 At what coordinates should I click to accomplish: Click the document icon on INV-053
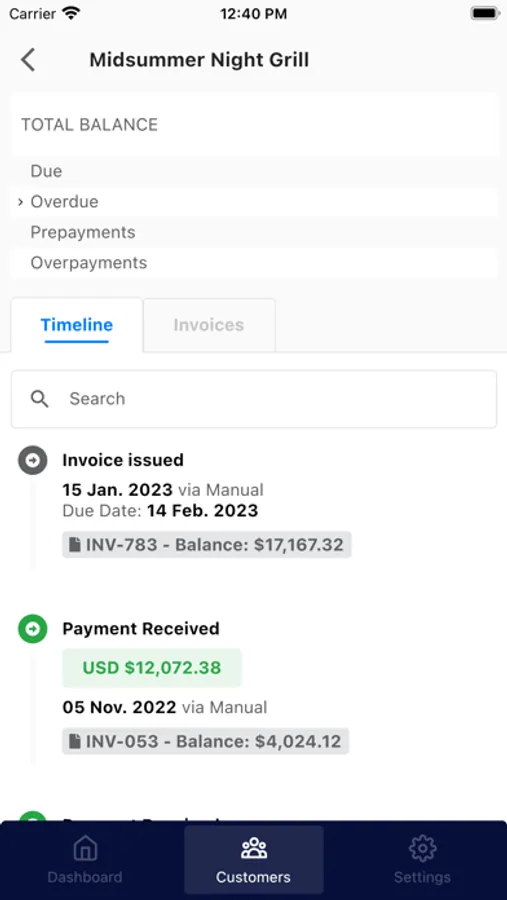click(75, 741)
